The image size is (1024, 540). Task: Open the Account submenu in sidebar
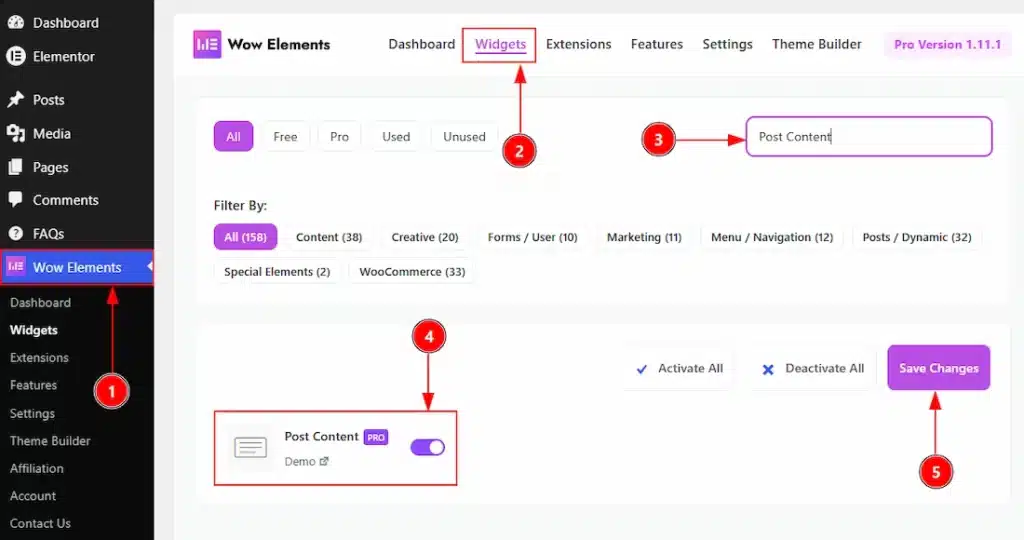coord(33,496)
